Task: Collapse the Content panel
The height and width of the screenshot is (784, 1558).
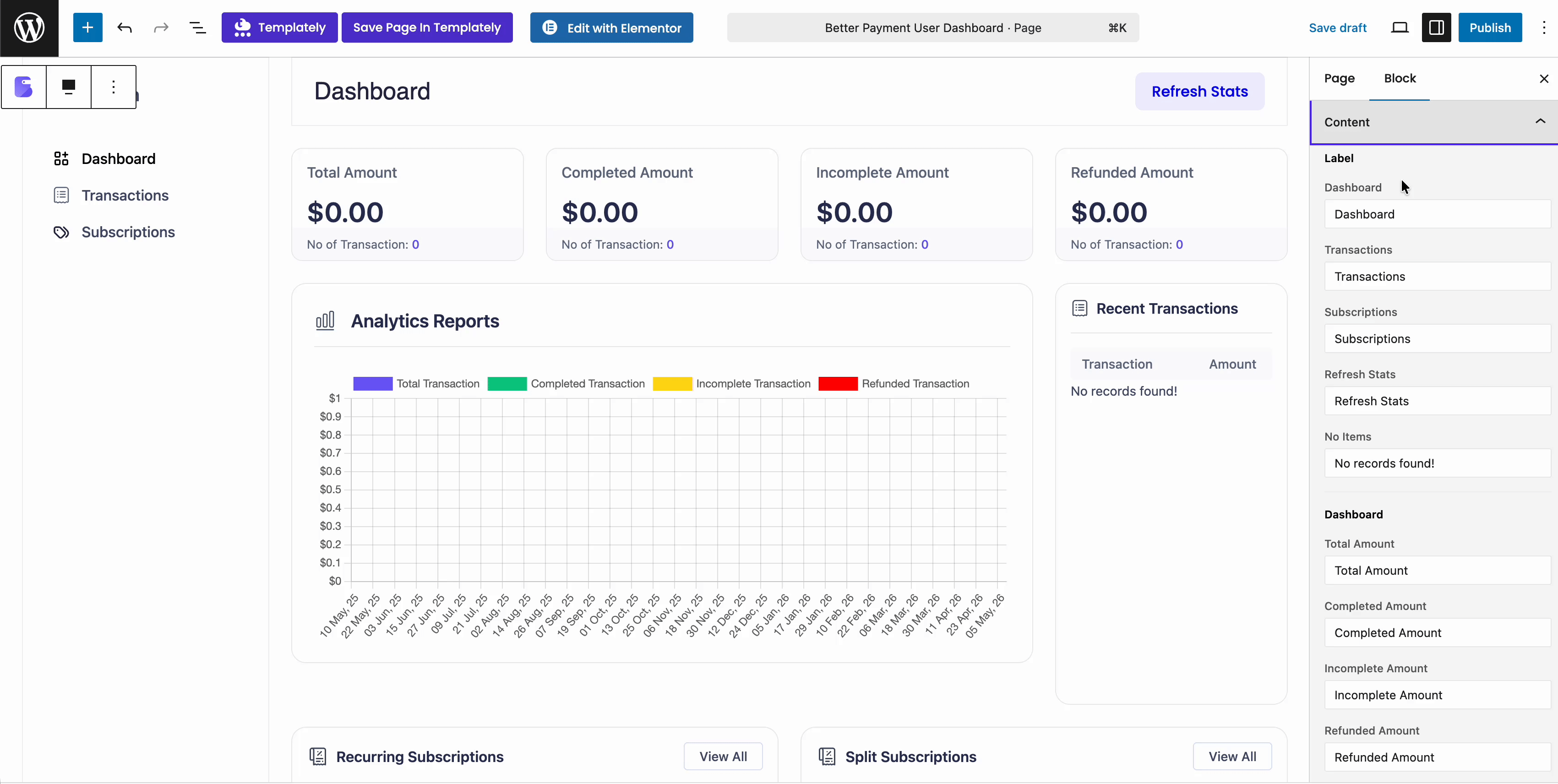Action: pos(1433,122)
